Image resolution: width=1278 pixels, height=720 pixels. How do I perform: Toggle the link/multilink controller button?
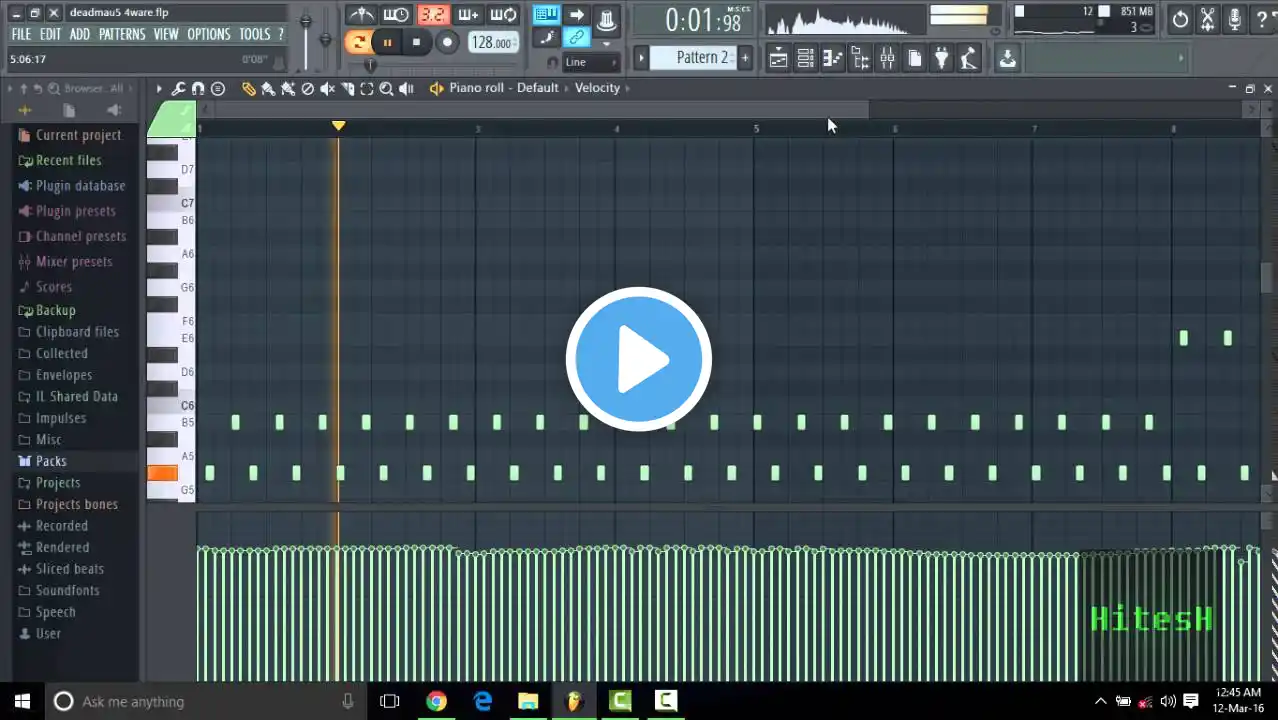point(577,38)
